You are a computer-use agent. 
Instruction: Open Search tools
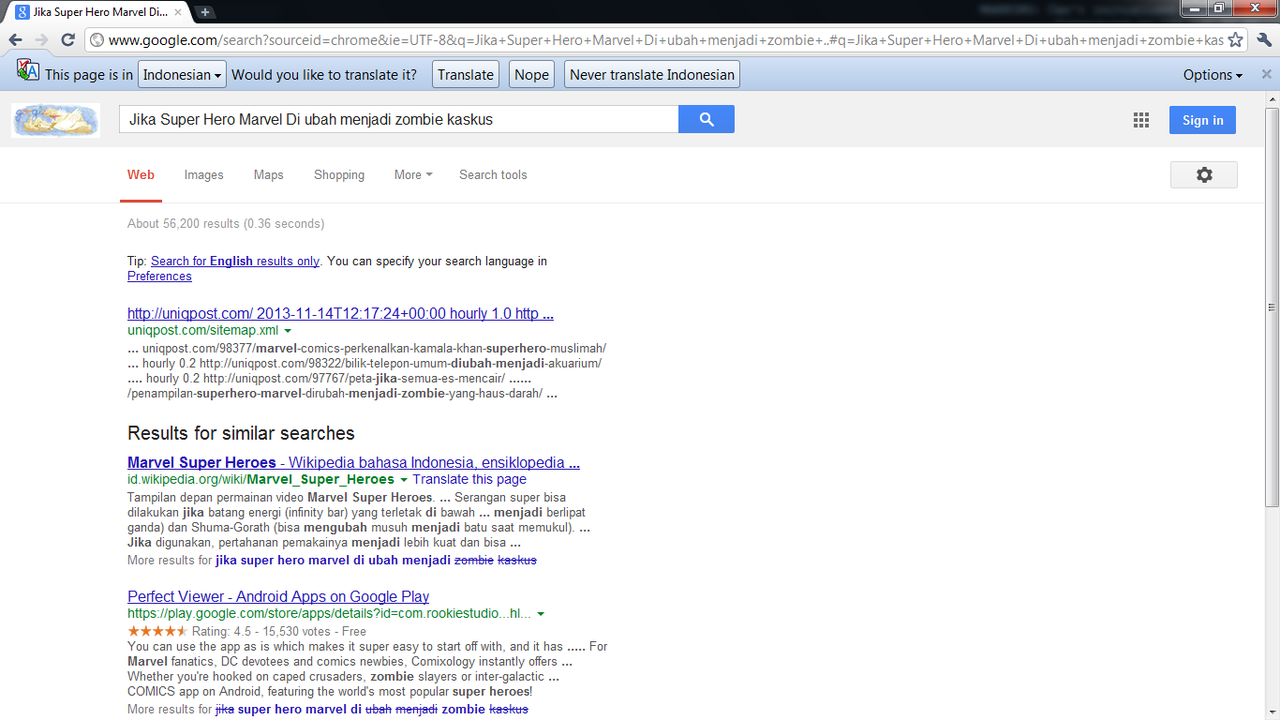(493, 175)
